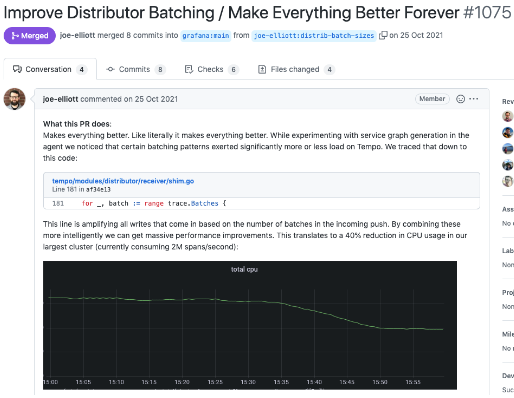Open joe-elliott profile link in merge line

[x=77, y=35]
